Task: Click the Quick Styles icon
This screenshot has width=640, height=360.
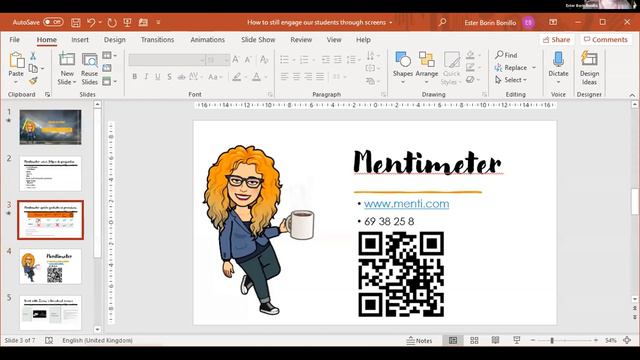Action: pyautogui.click(x=451, y=60)
